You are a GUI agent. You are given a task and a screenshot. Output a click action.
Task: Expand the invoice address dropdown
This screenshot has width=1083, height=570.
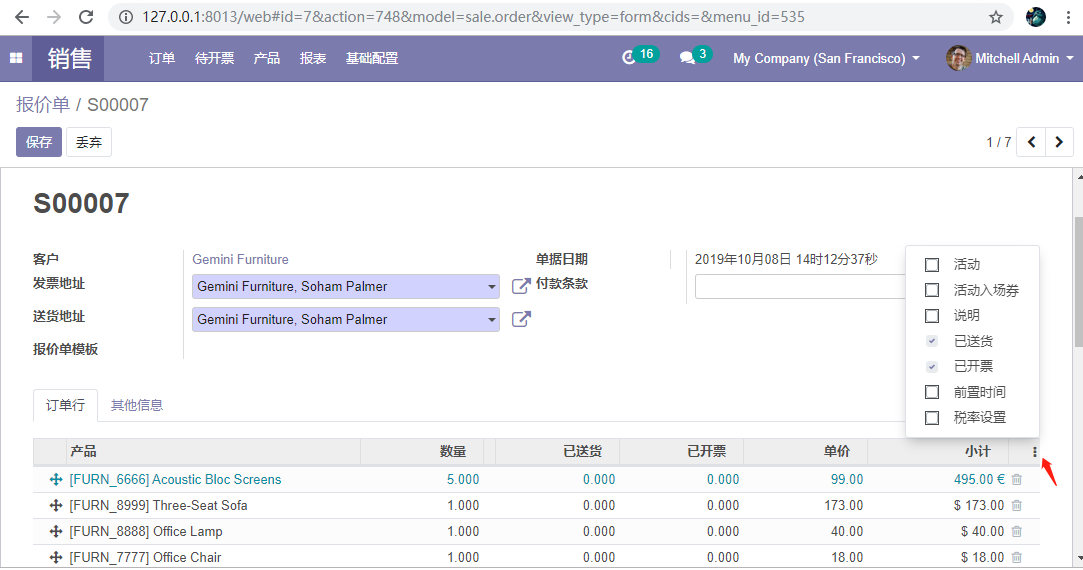tap(491, 287)
